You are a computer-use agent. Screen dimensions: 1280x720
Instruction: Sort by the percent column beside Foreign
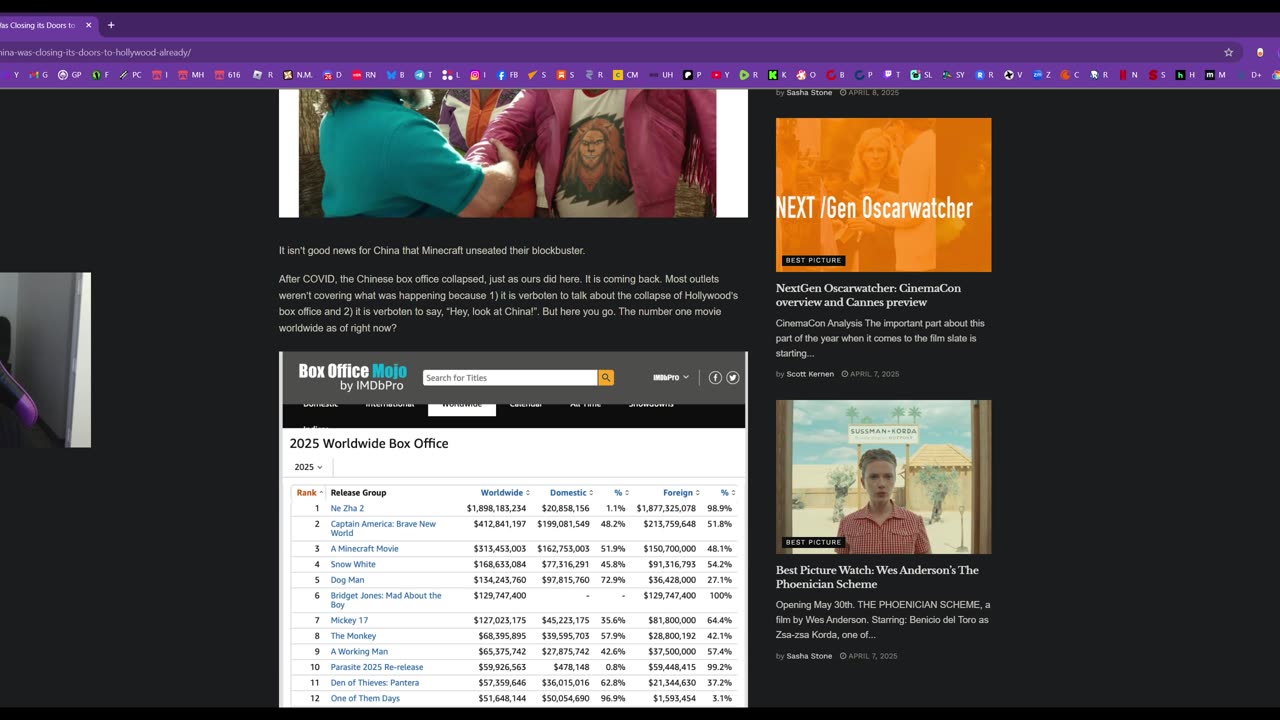728,493
